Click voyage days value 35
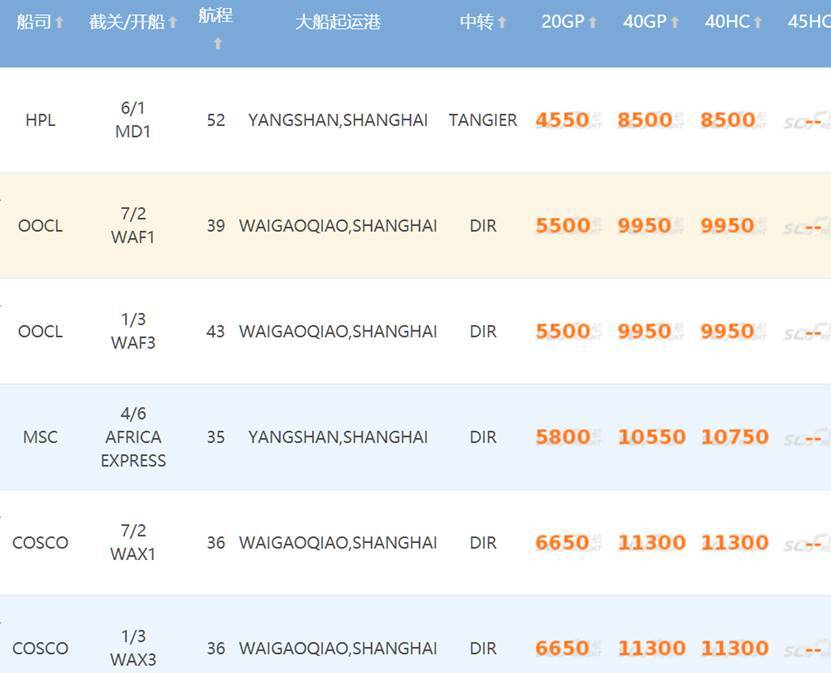Screen dimensions: 831x673 [216, 437]
